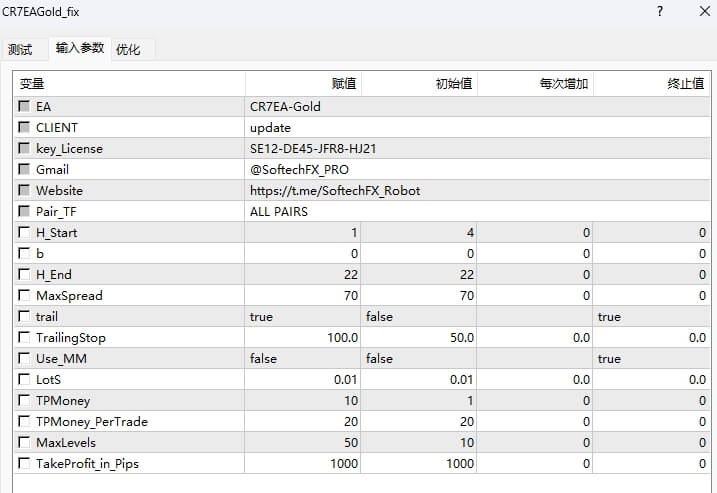
Task: Check the Use_MM parameter box
Action: coord(24,359)
